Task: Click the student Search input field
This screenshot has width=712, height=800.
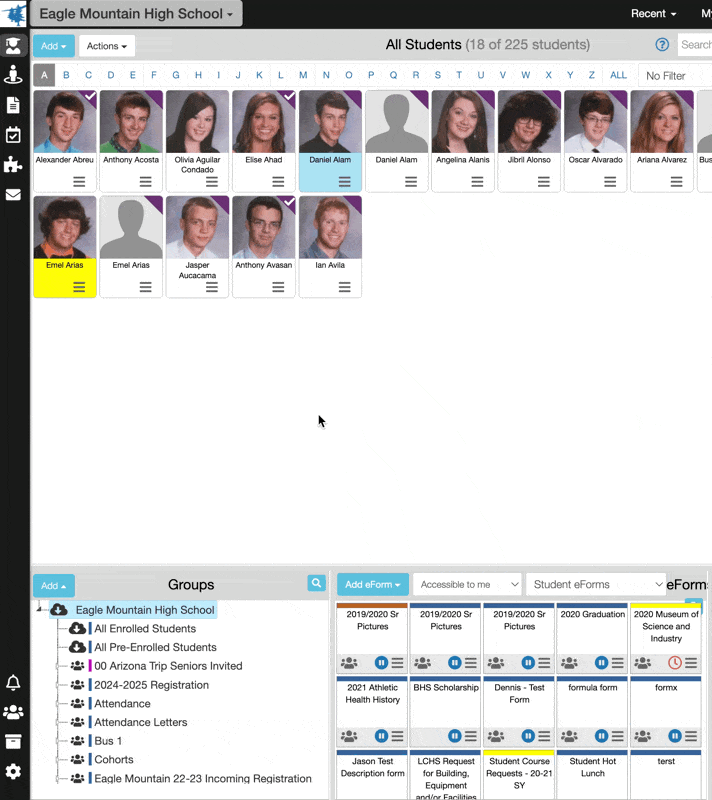Action: point(695,45)
